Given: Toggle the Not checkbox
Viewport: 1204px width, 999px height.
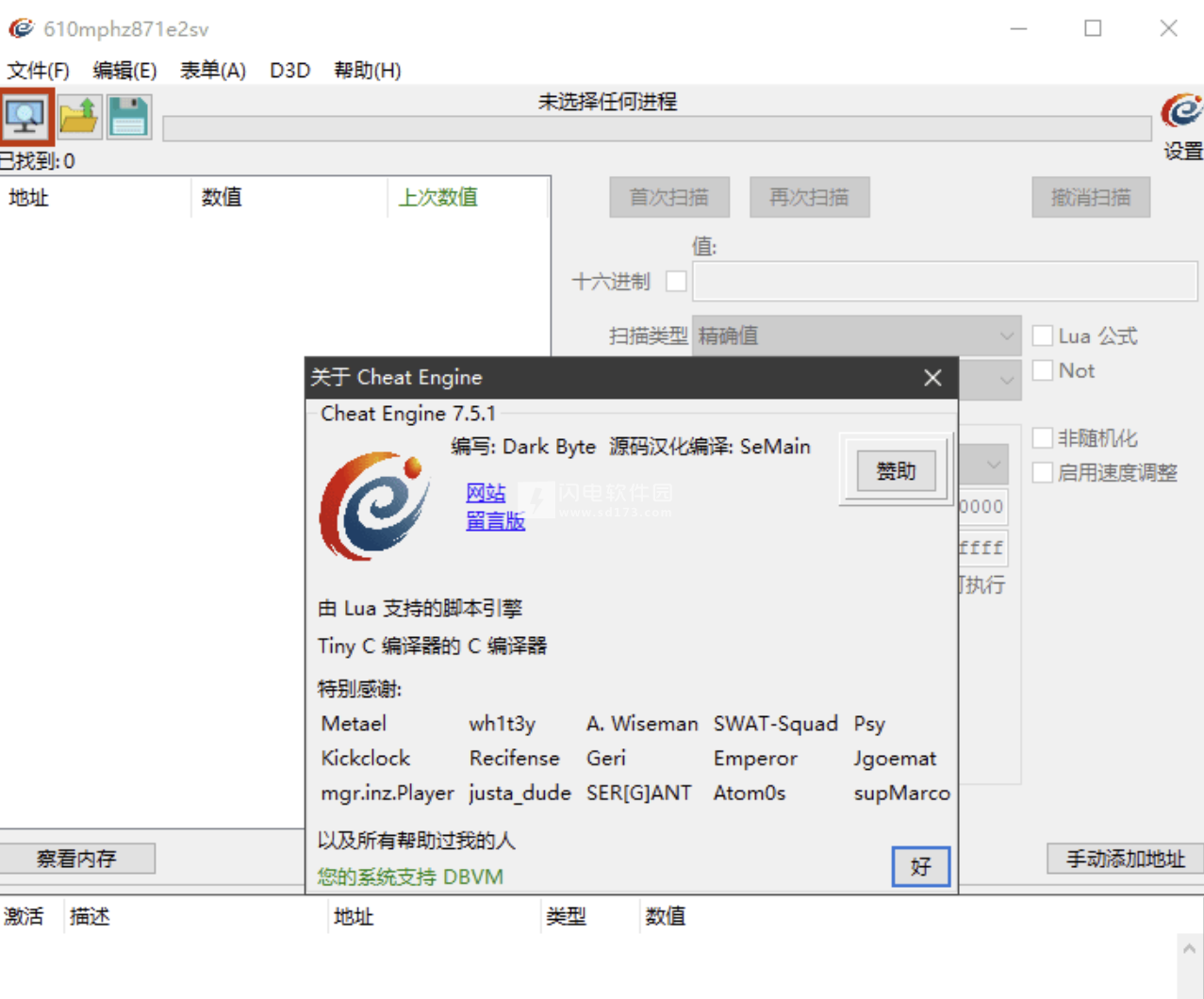Looking at the screenshot, I should click(x=1043, y=370).
